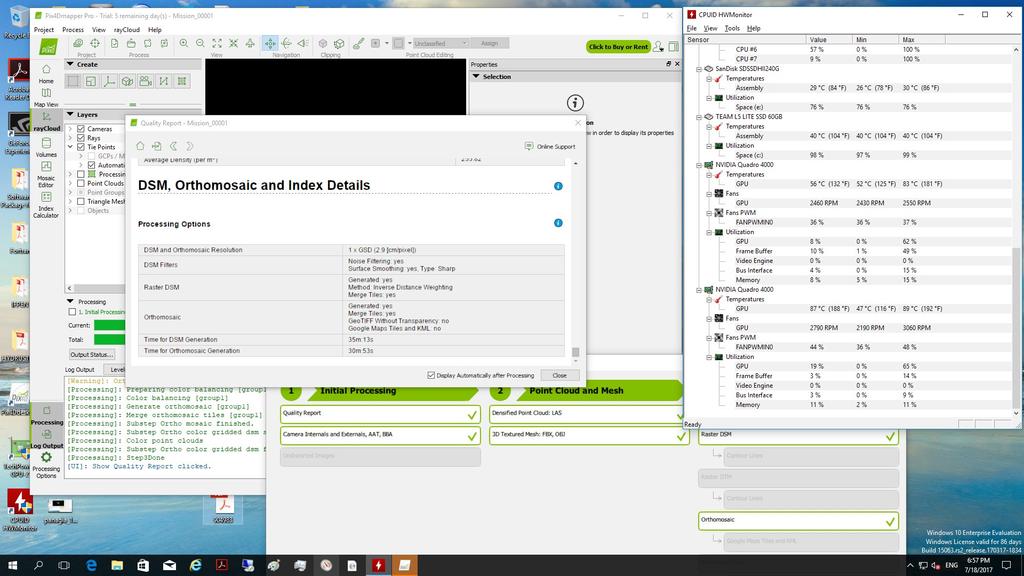Open the Mosaic Editor
Viewport: 1024px width, 576px height.
point(46,174)
